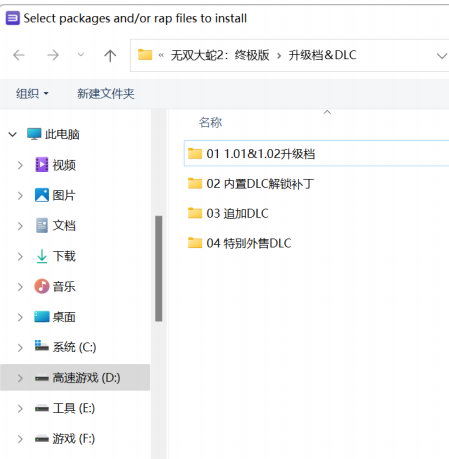The image size is (449, 459).
Task: Select breadcrumb 升级档&DLC
Action: click(x=322, y=55)
